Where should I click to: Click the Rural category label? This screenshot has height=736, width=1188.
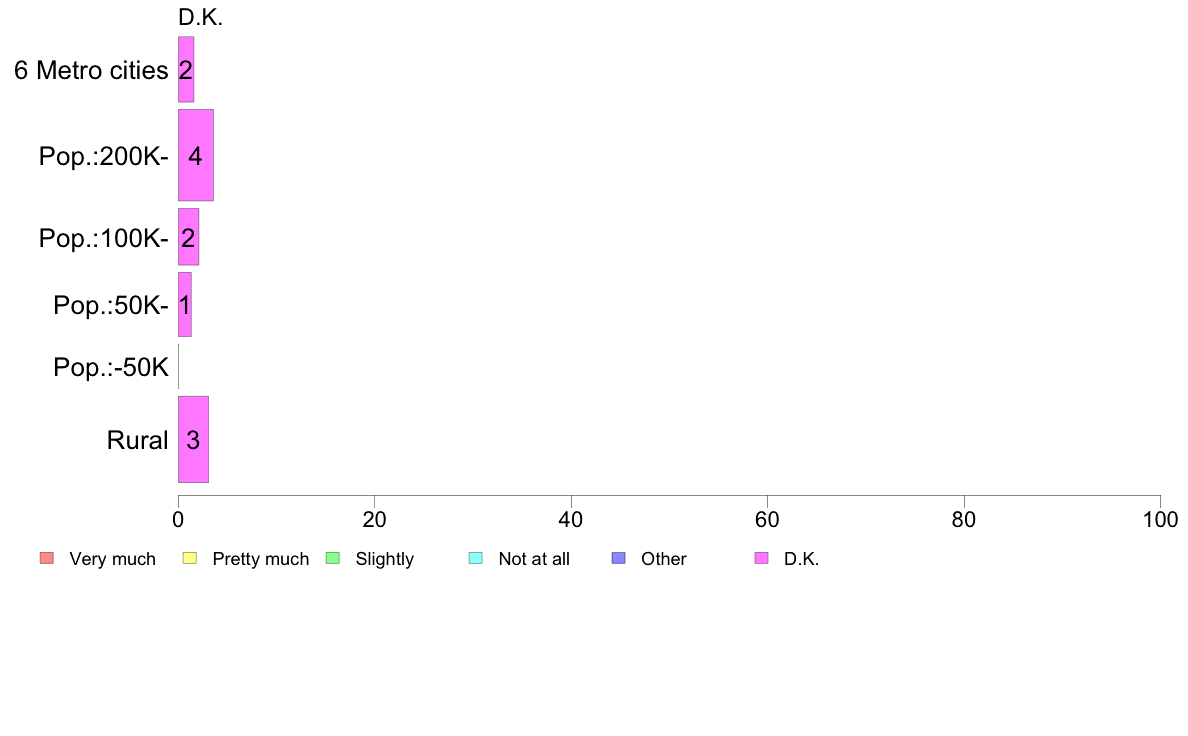coord(137,440)
